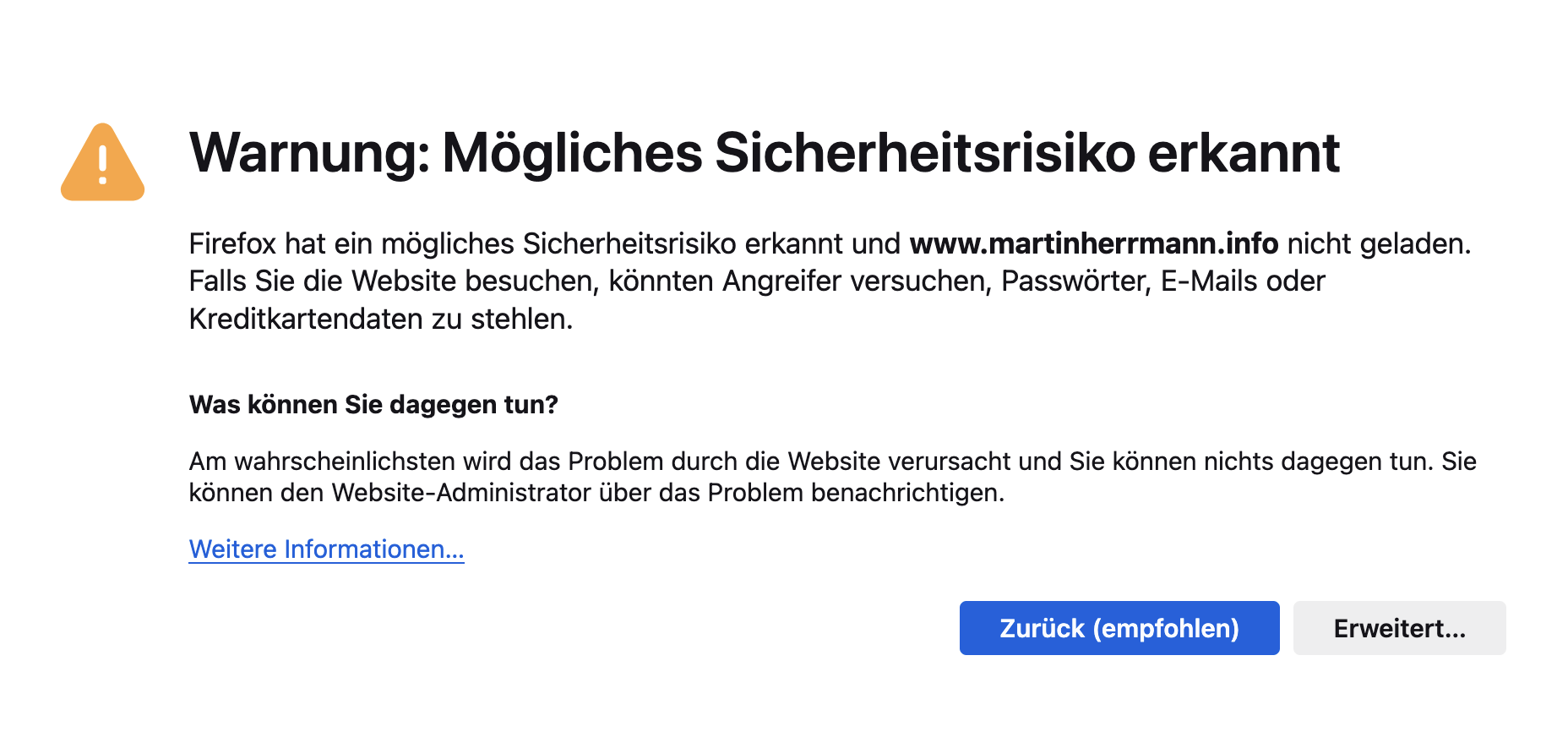The height and width of the screenshot is (732, 1568).
Task: Click the bold www.martinherrmann.info domain text
Action: (x=1094, y=243)
